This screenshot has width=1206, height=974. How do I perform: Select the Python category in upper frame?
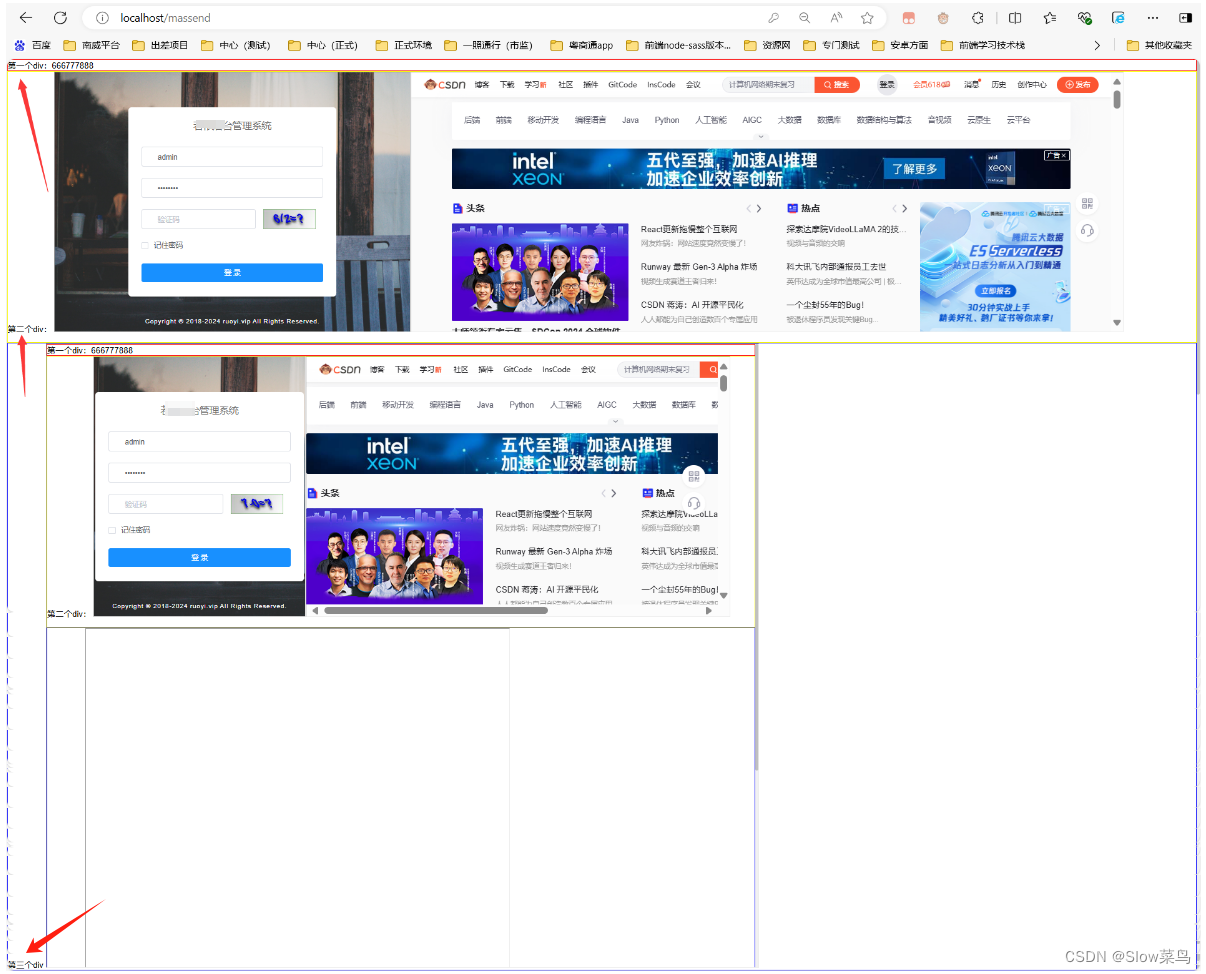click(x=667, y=120)
